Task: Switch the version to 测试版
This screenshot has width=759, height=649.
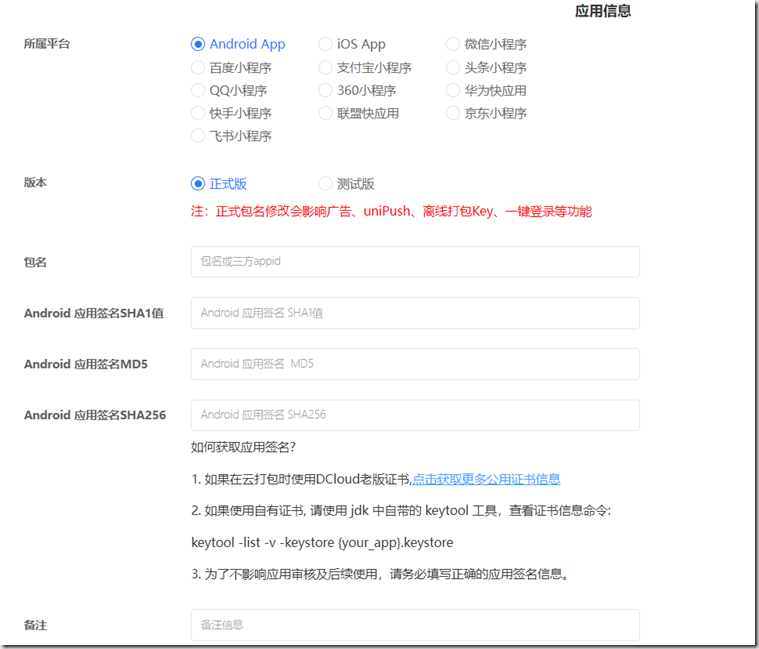Action: [326, 184]
